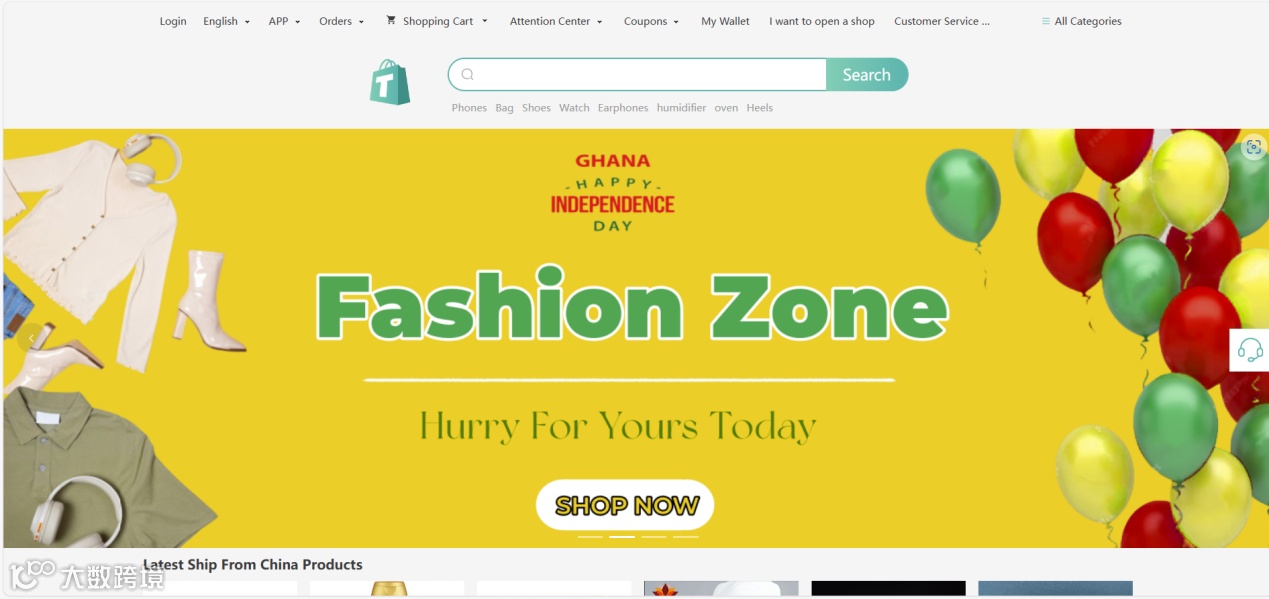Select the second banner slide indicator
The width and height of the screenshot is (1269, 599).
pos(622,537)
